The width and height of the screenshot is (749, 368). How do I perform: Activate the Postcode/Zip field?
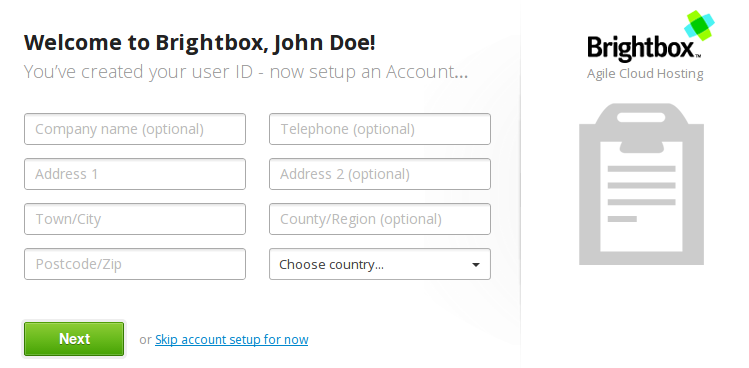[x=135, y=264]
